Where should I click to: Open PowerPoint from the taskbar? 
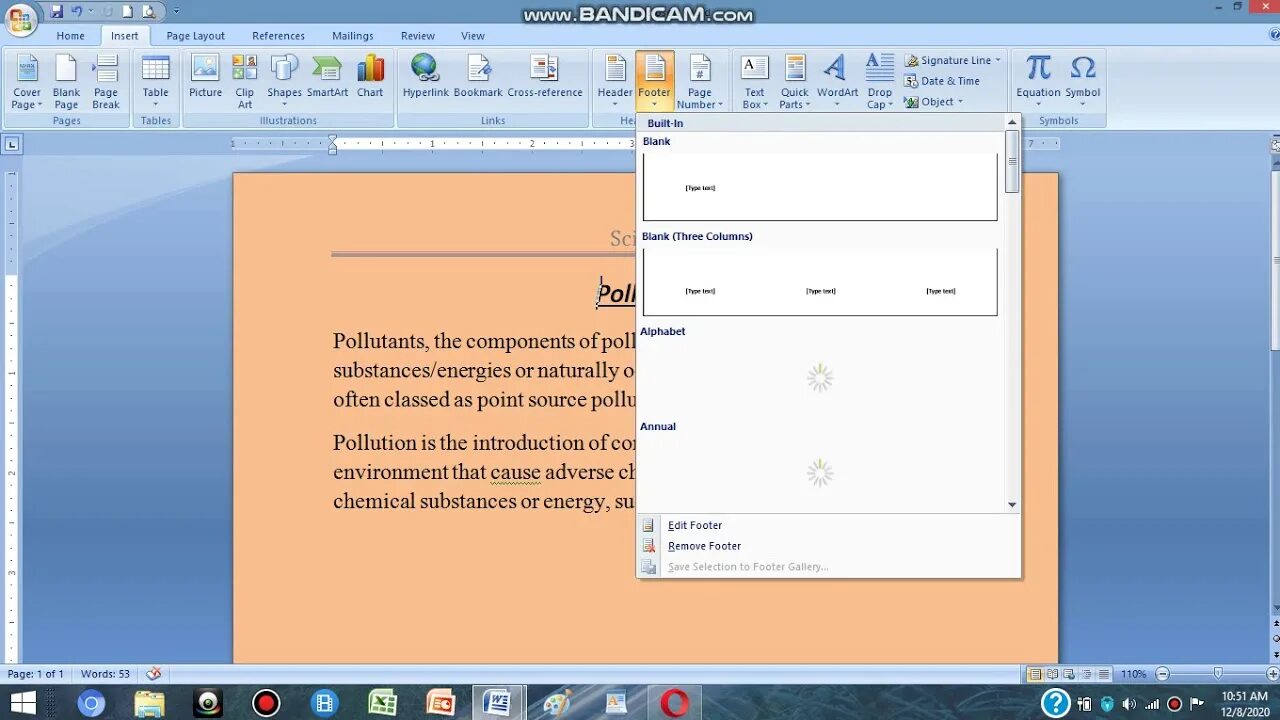pos(440,703)
